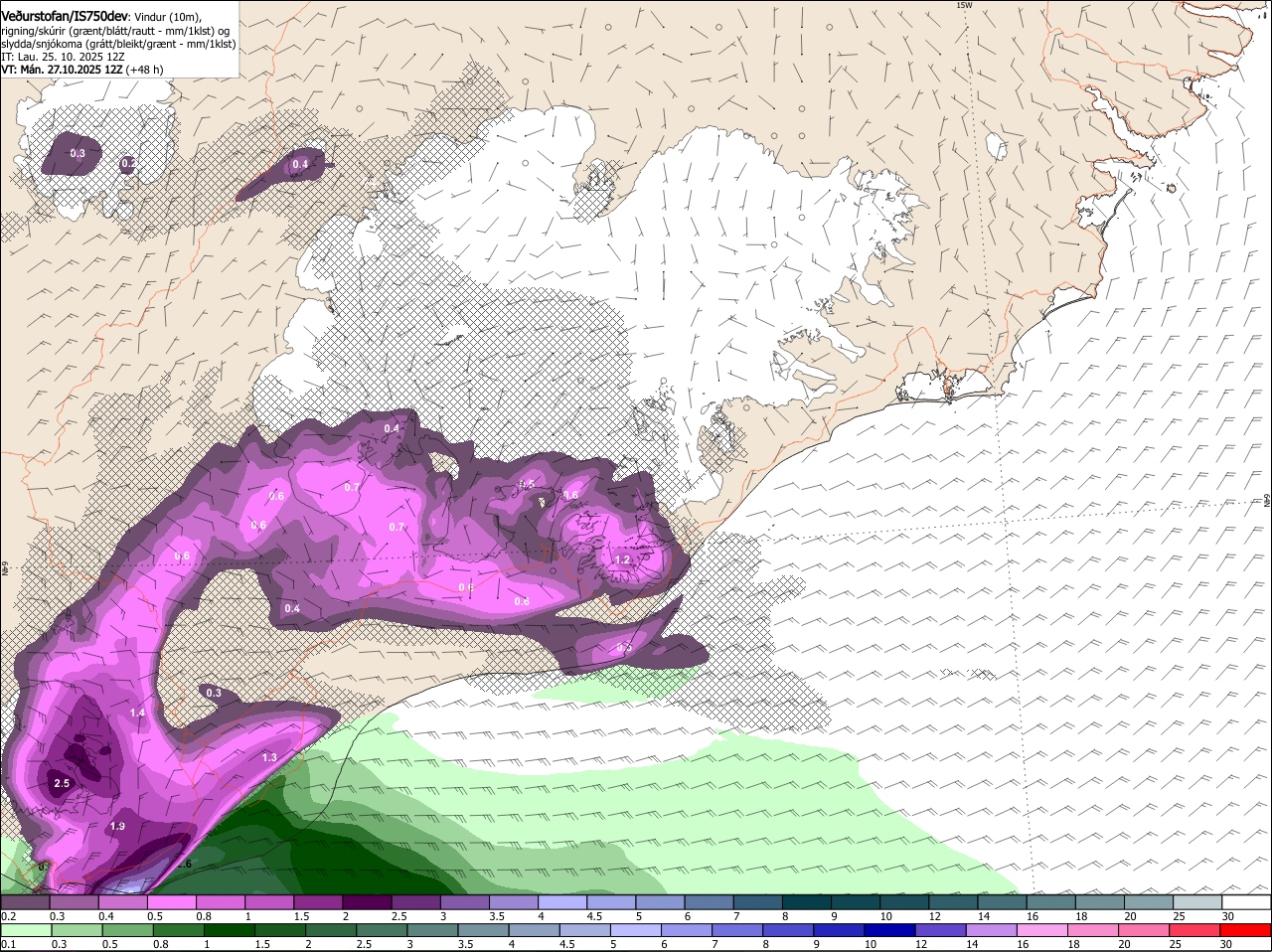Click the 0.2 tick label in upper legend
1272x952 pixels.
(x=9, y=916)
